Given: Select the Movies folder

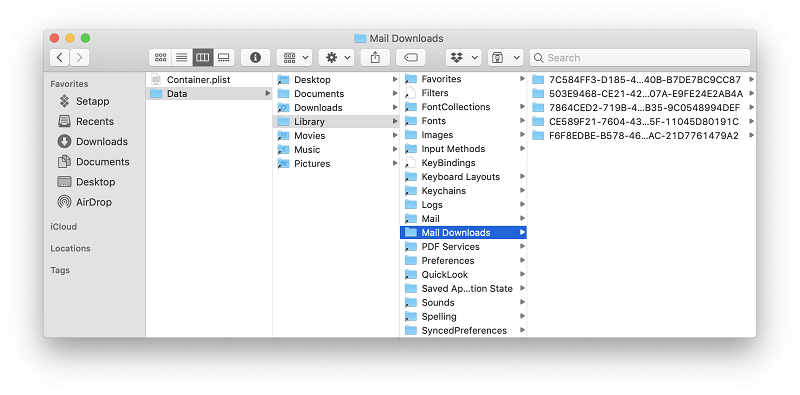Looking at the screenshot, I should [x=336, y=135].
